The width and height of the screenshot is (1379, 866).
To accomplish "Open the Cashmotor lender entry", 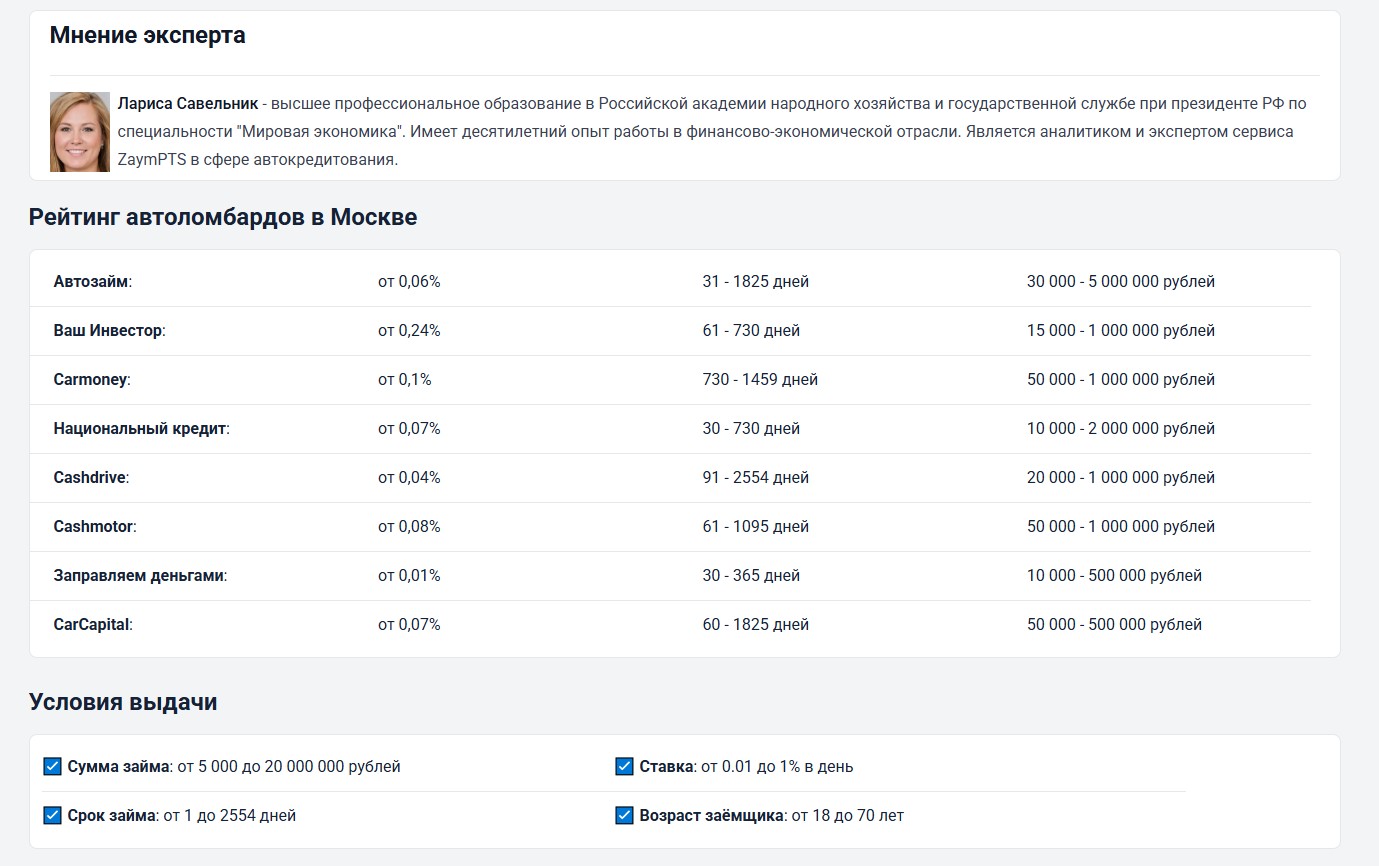I will [x=93, y=527].
